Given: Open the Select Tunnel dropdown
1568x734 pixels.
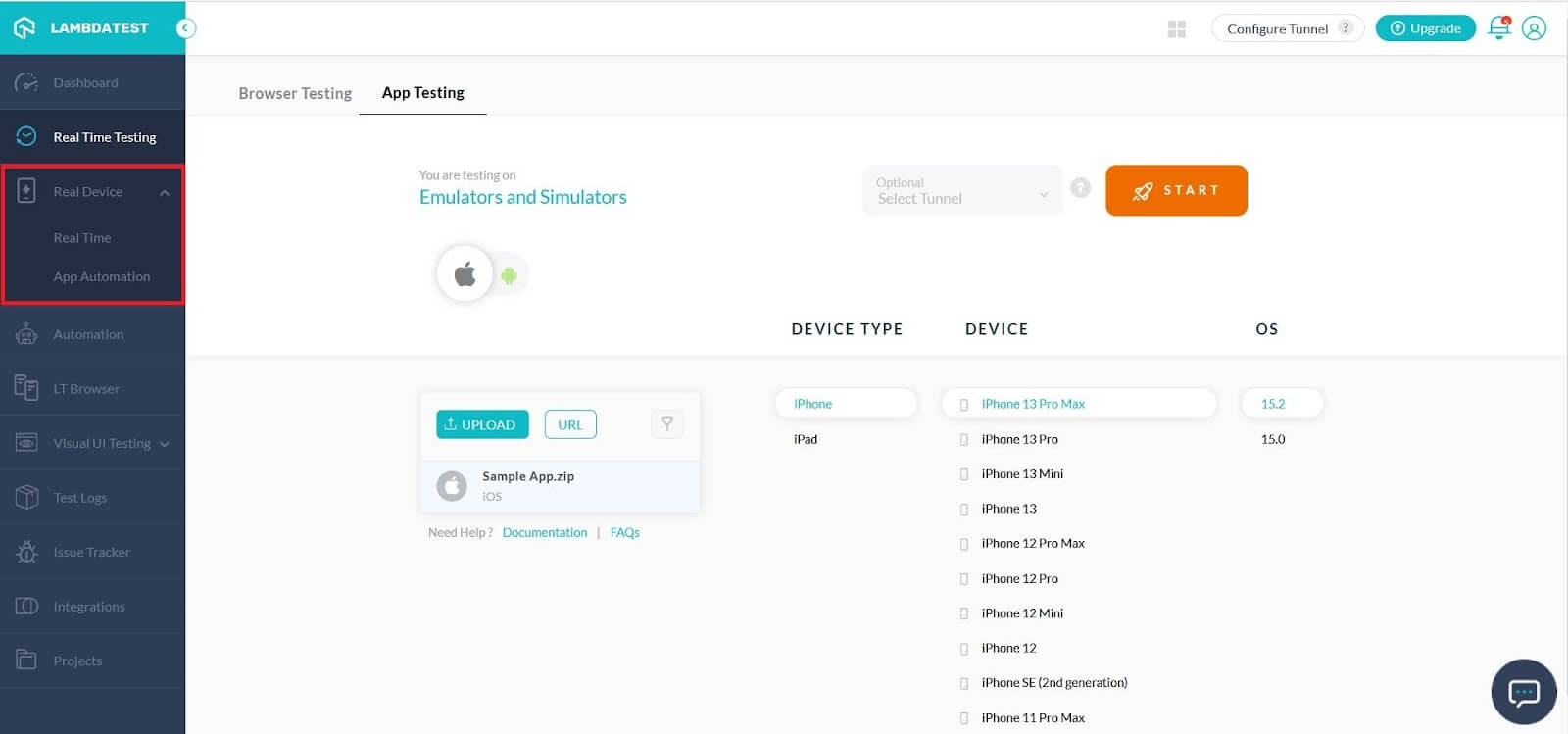Looking at the screenshot, I should pyautogui.click(x=962, y=190).
